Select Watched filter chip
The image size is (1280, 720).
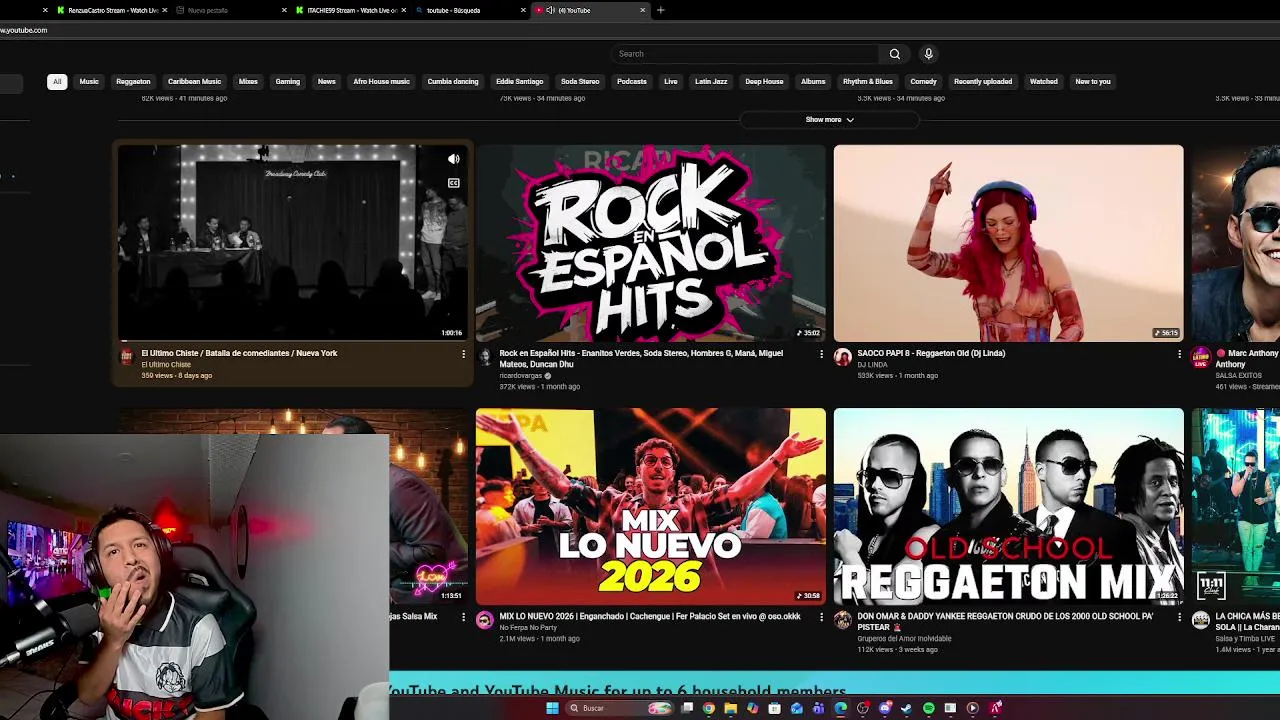pyautogui.click(x=1043, y=82)
